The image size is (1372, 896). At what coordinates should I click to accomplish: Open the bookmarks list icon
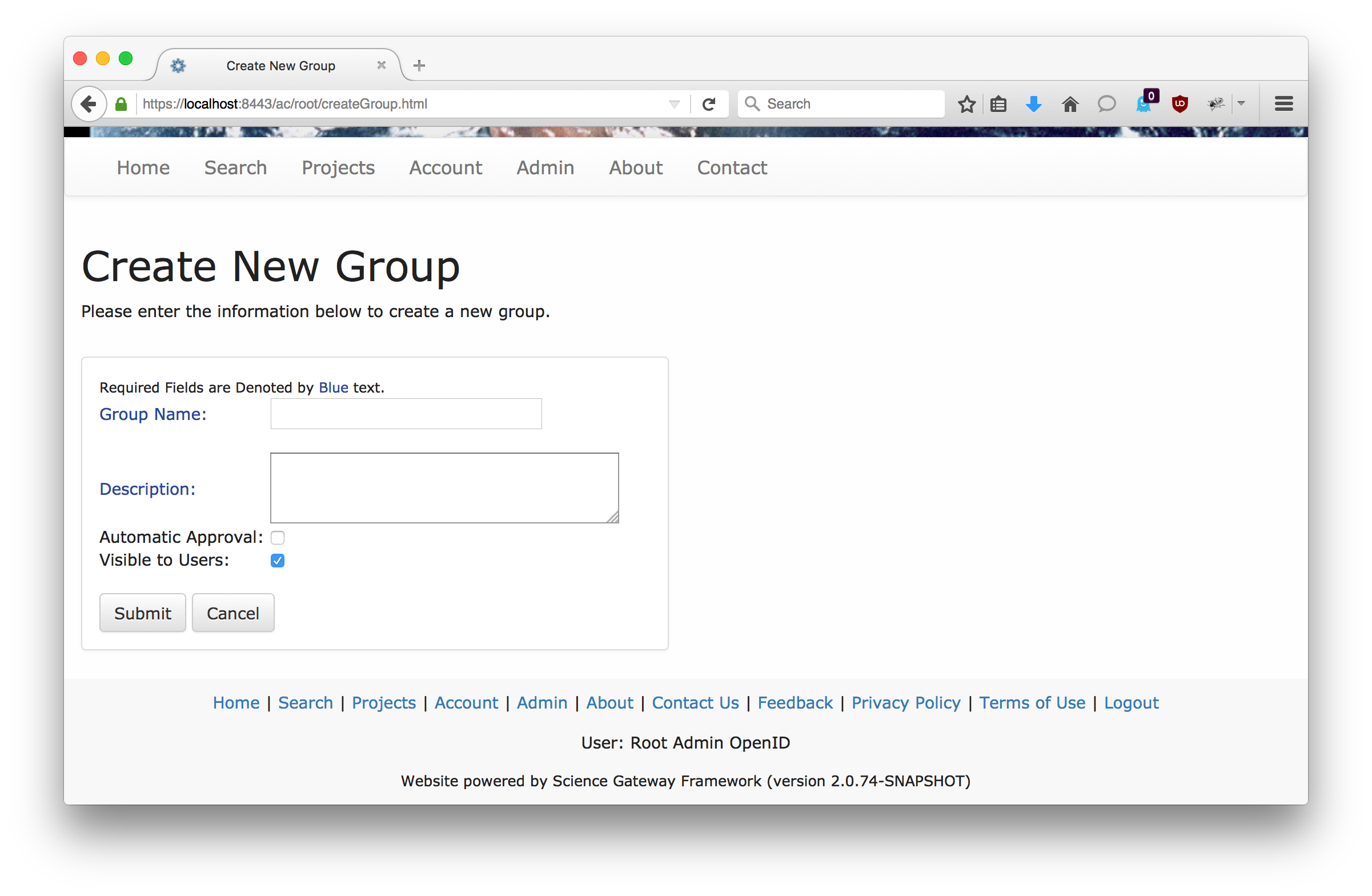click(998, 105)
